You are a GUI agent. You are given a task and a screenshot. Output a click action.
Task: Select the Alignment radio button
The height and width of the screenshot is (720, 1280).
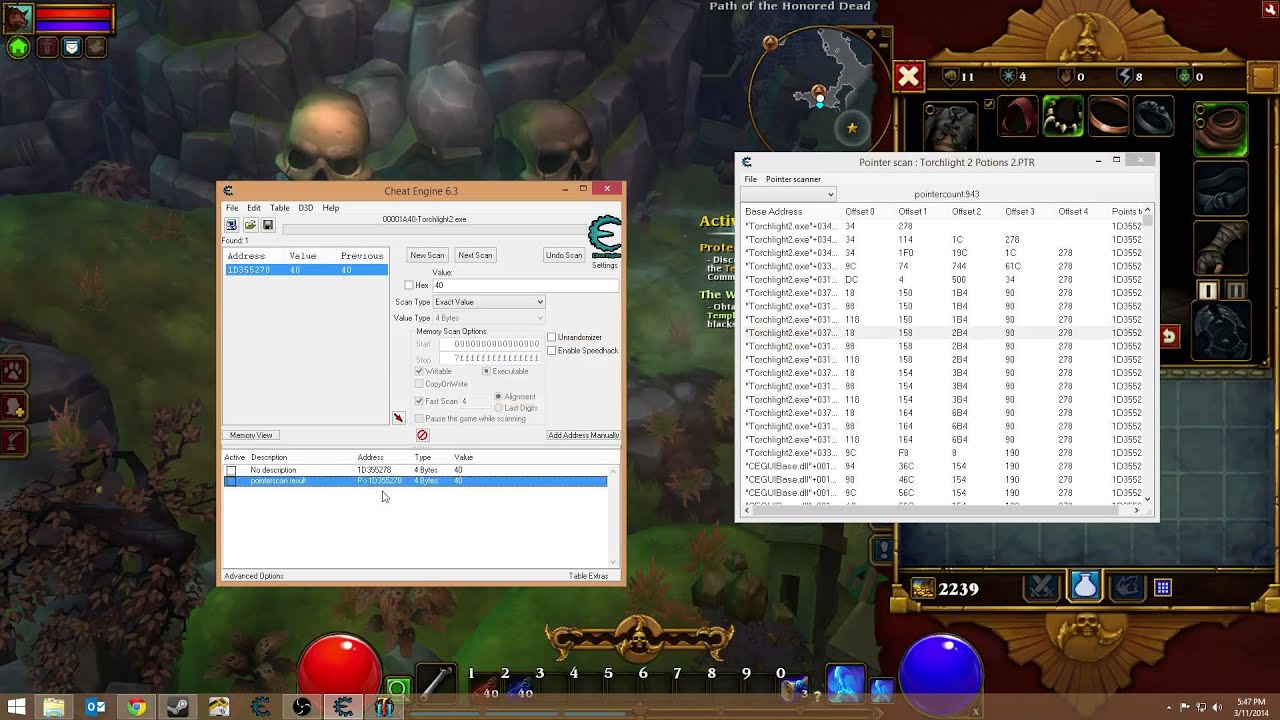[x=498, y=397]
